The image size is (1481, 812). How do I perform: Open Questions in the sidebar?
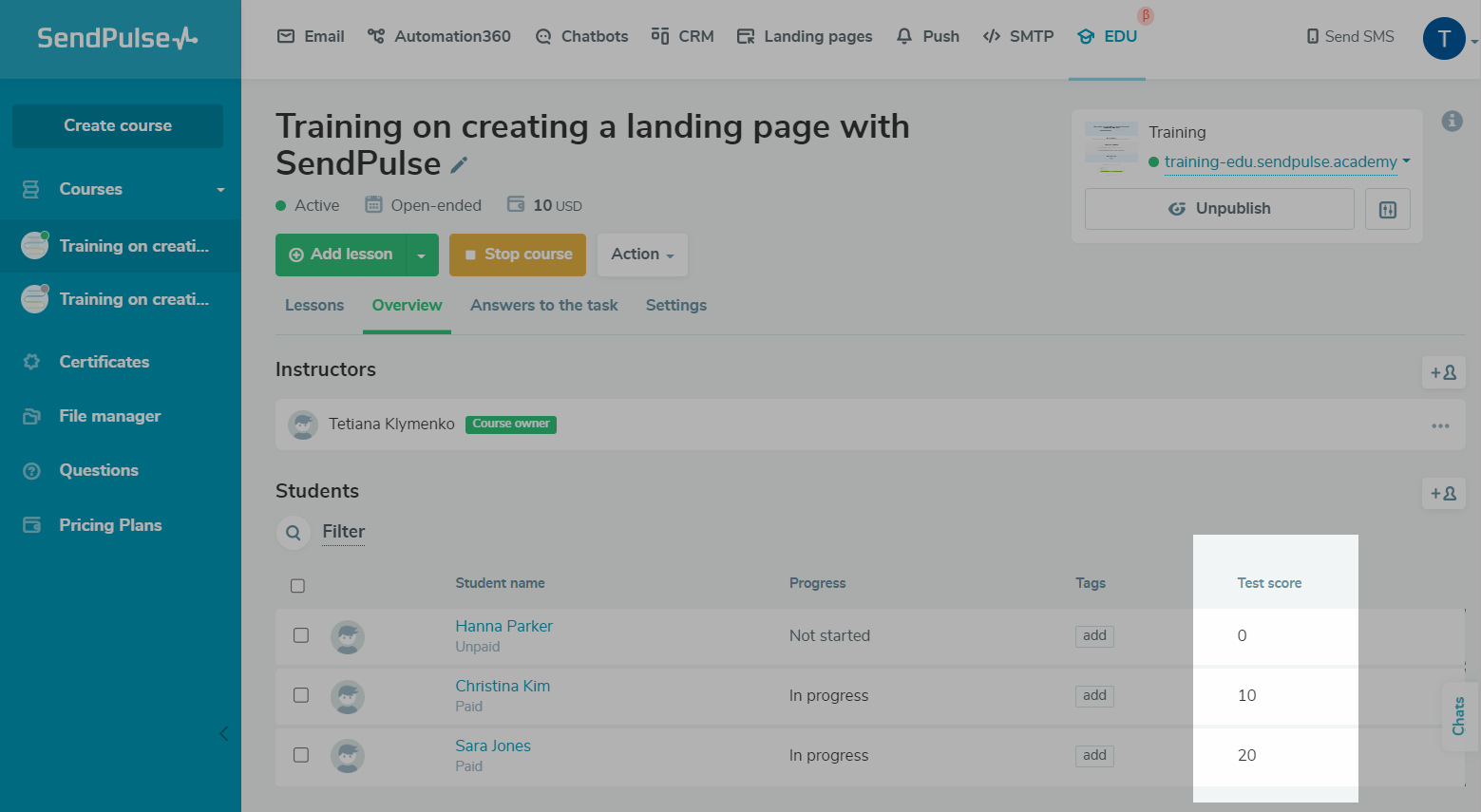[x=99, y=470]
